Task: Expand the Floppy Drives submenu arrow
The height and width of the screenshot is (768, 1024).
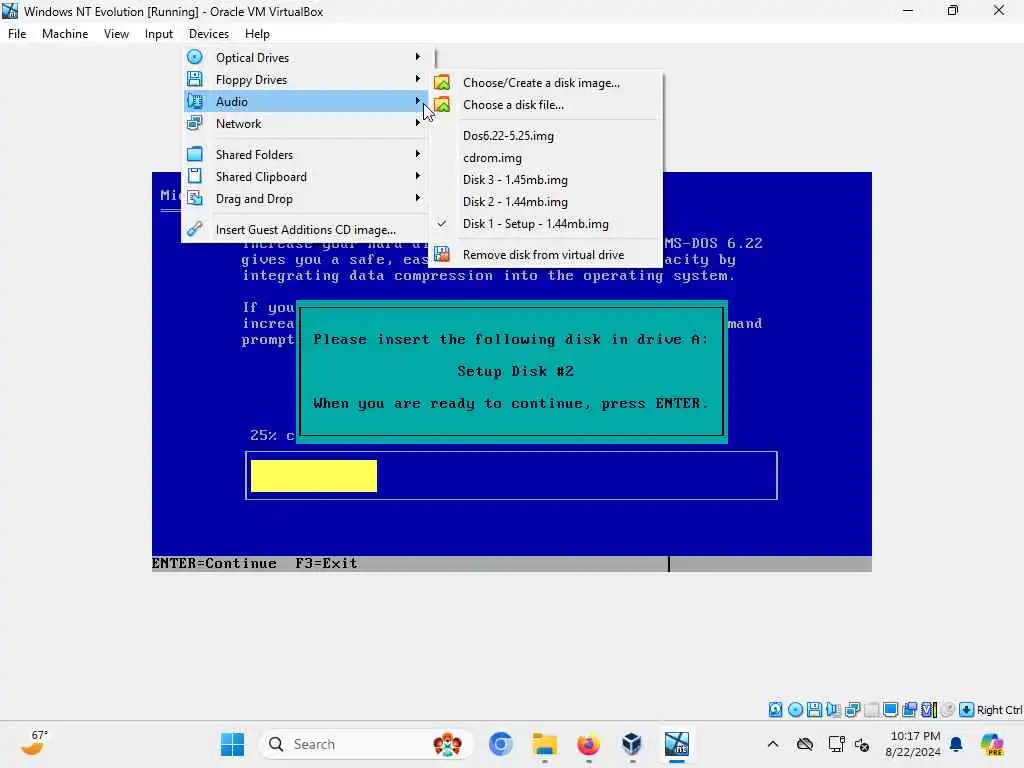Action: pos(418,79)
